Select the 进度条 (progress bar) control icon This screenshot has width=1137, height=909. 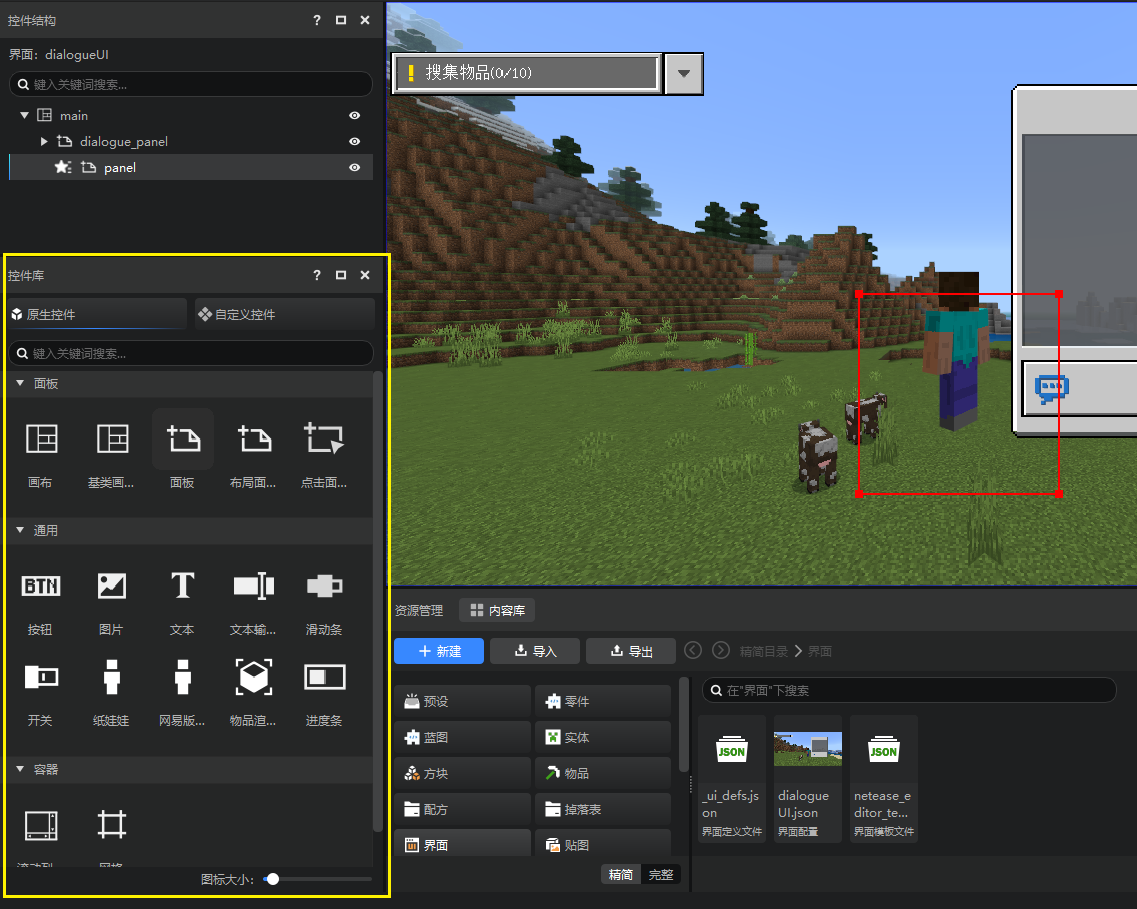(324, 677)
